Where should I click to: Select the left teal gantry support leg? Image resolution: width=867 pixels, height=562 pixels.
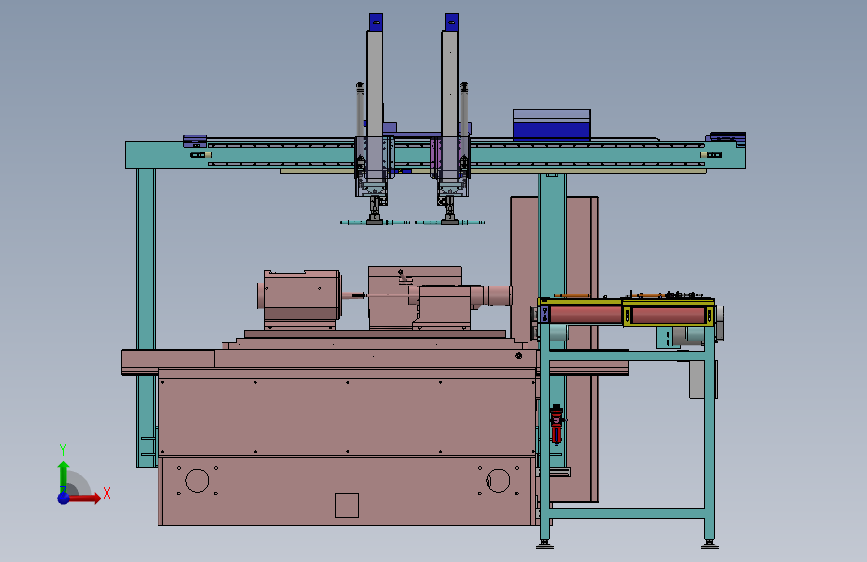pyautogui.click(x=146, y=318)
